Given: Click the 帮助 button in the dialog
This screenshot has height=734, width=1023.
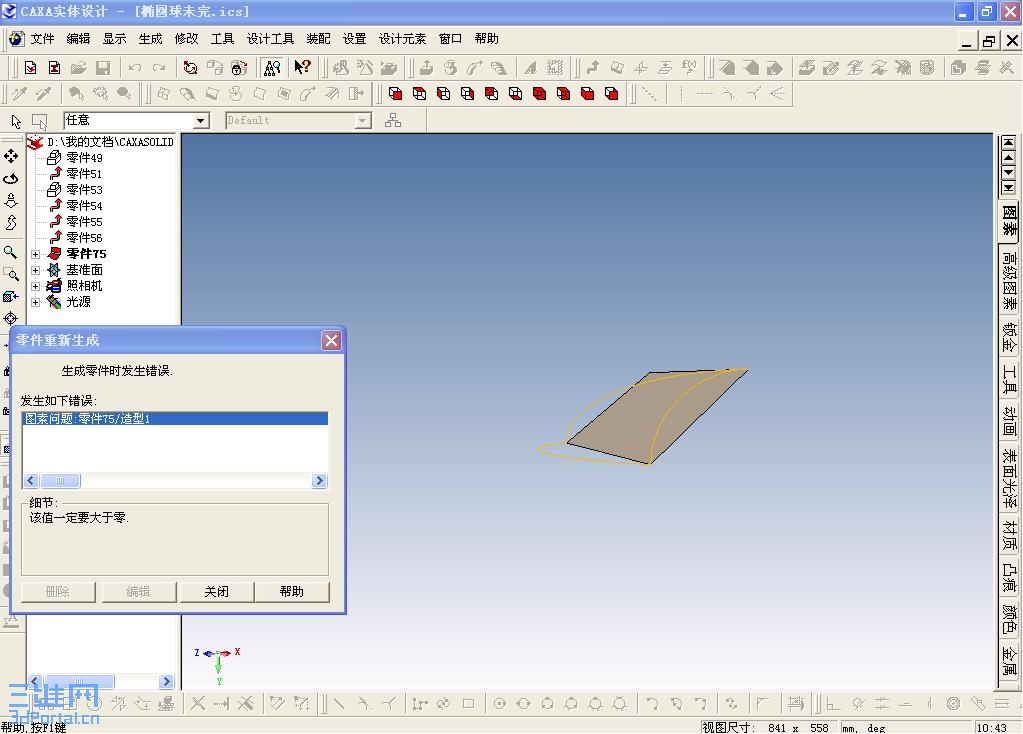Looking at the screenshot, I should [x=292, y=592].
